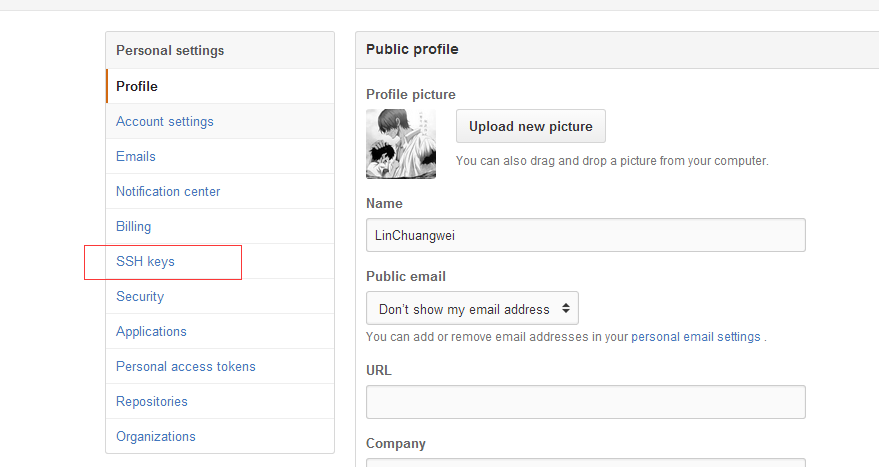Image resolution: width=879 pixels, height=467 pixels.
Task: Click the Upload new picture button
Action: (x=530, y=126)
